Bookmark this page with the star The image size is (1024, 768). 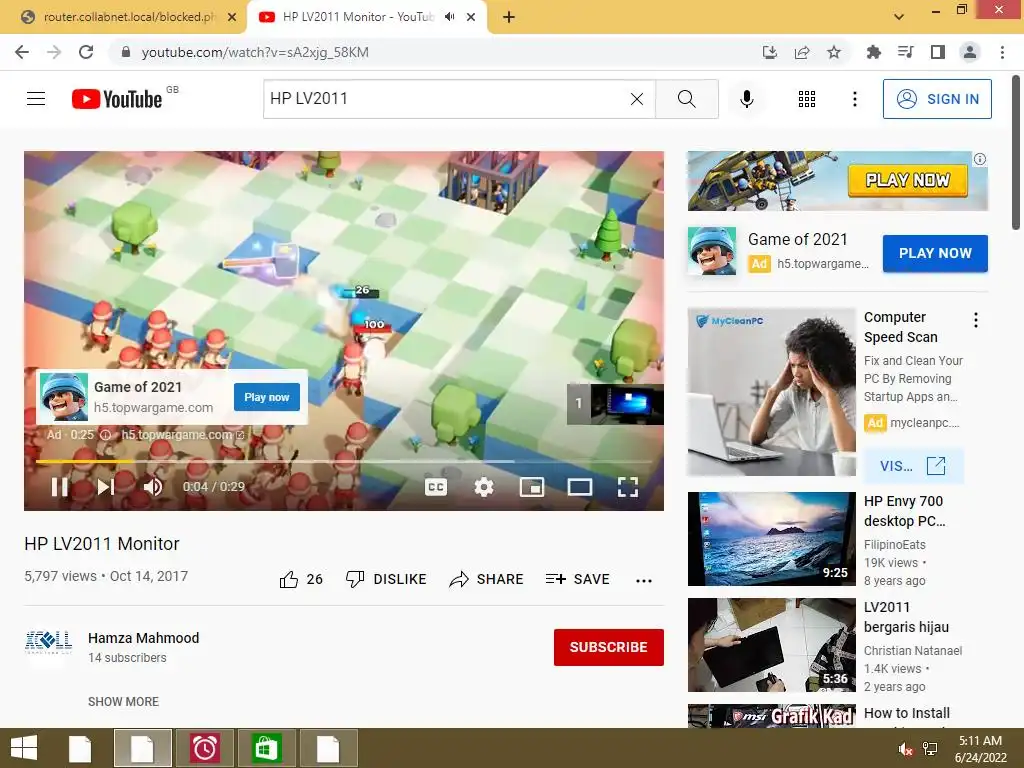tap(834, 52)
